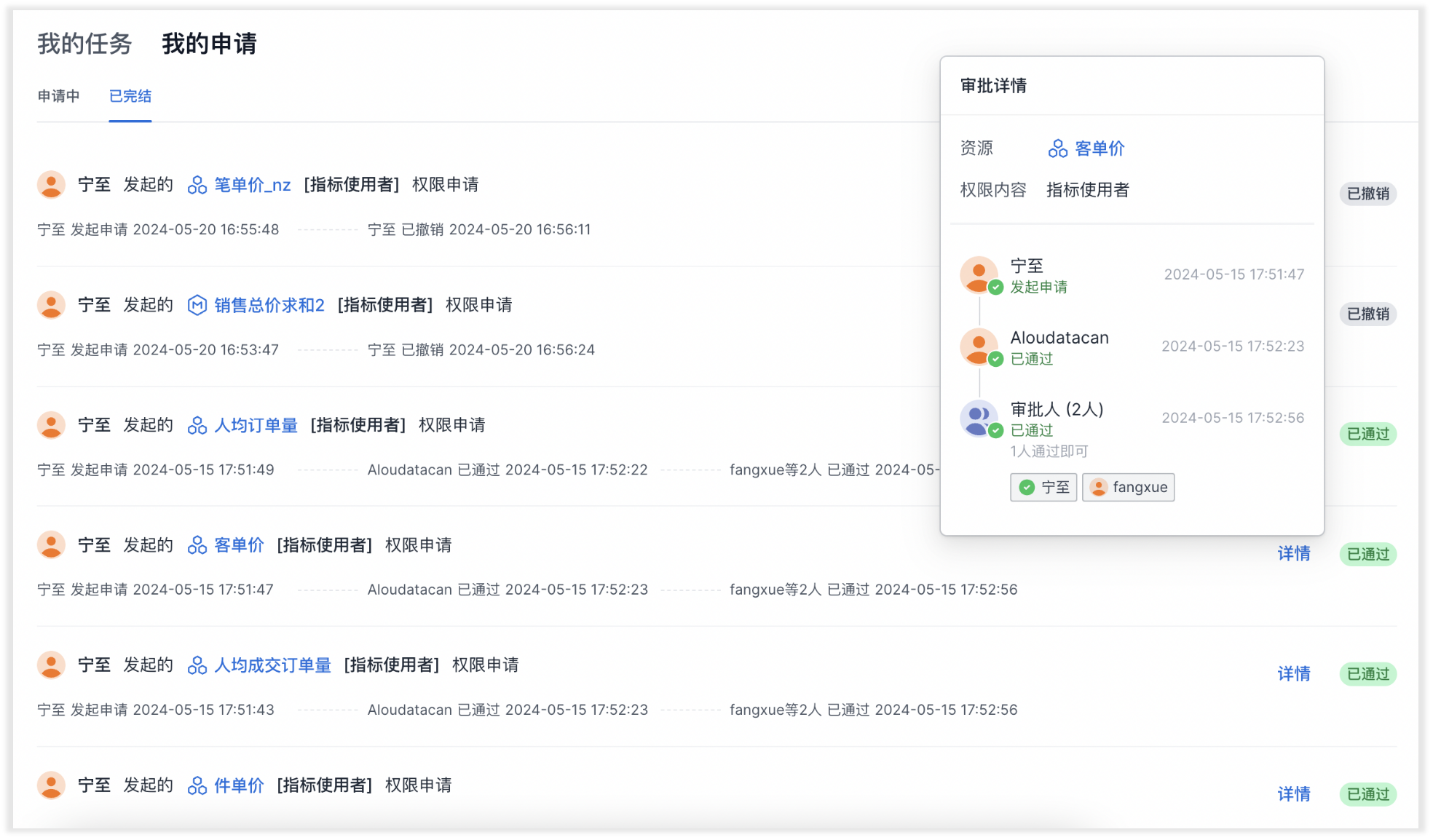Click 已撤销 status badge for 笔单价_nz
Viewport: 1433px width, 840px height.
pos(1367,194)
